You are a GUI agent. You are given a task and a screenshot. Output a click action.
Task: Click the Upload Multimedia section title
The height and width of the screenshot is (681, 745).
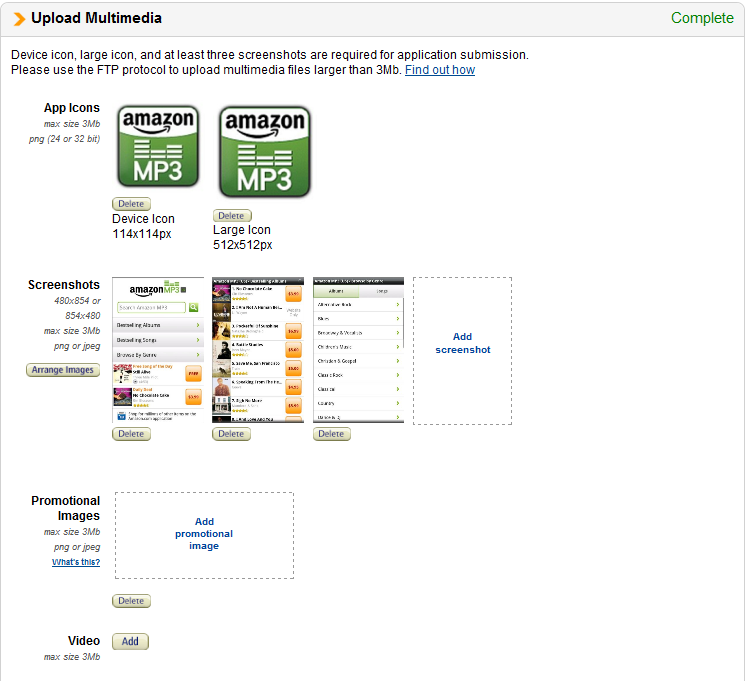tap(96, 18)
